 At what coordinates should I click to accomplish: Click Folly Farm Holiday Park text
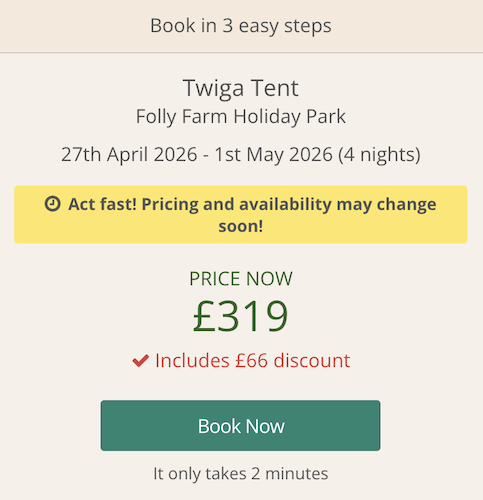[241, 117]
